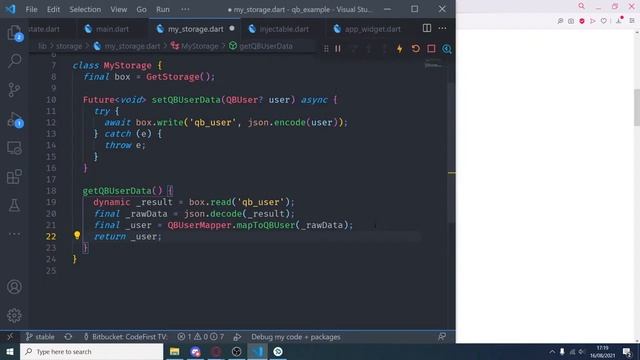Open the browser ad blocker shield
This screenshot has height=360, width=640.
click(582, 21)
